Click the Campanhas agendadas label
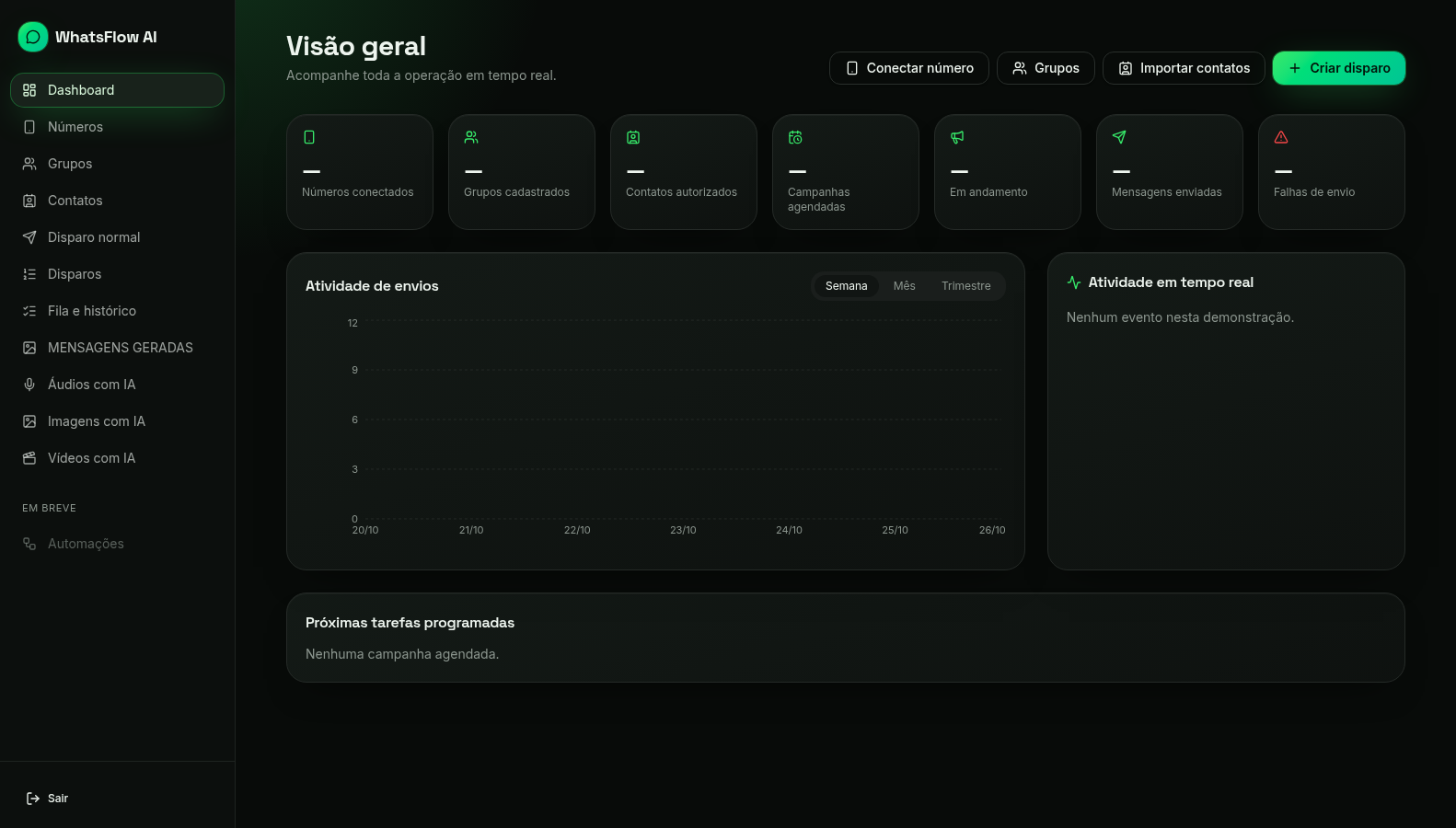Screen dimensions: 1456x828 (819, 200)
